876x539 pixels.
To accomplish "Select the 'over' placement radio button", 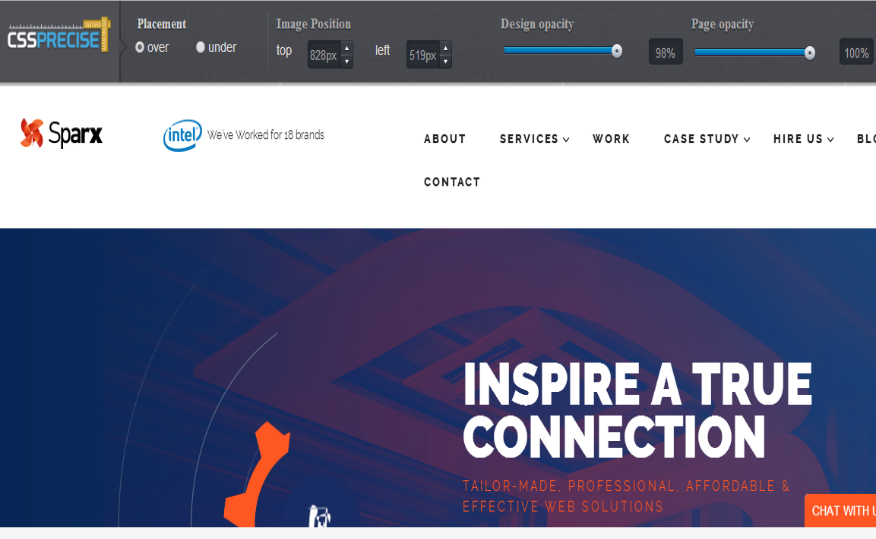I will click(140, 47).
